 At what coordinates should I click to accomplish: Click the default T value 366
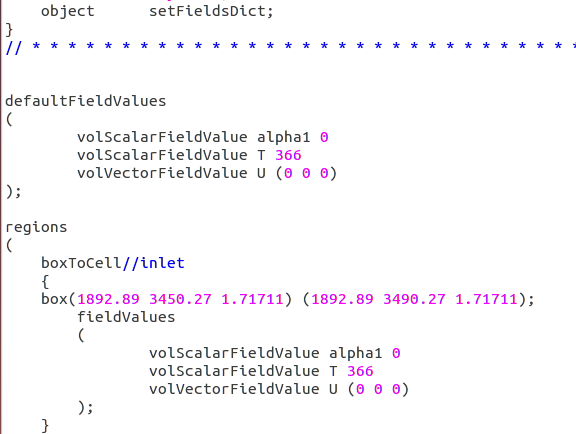coord(288,155)
